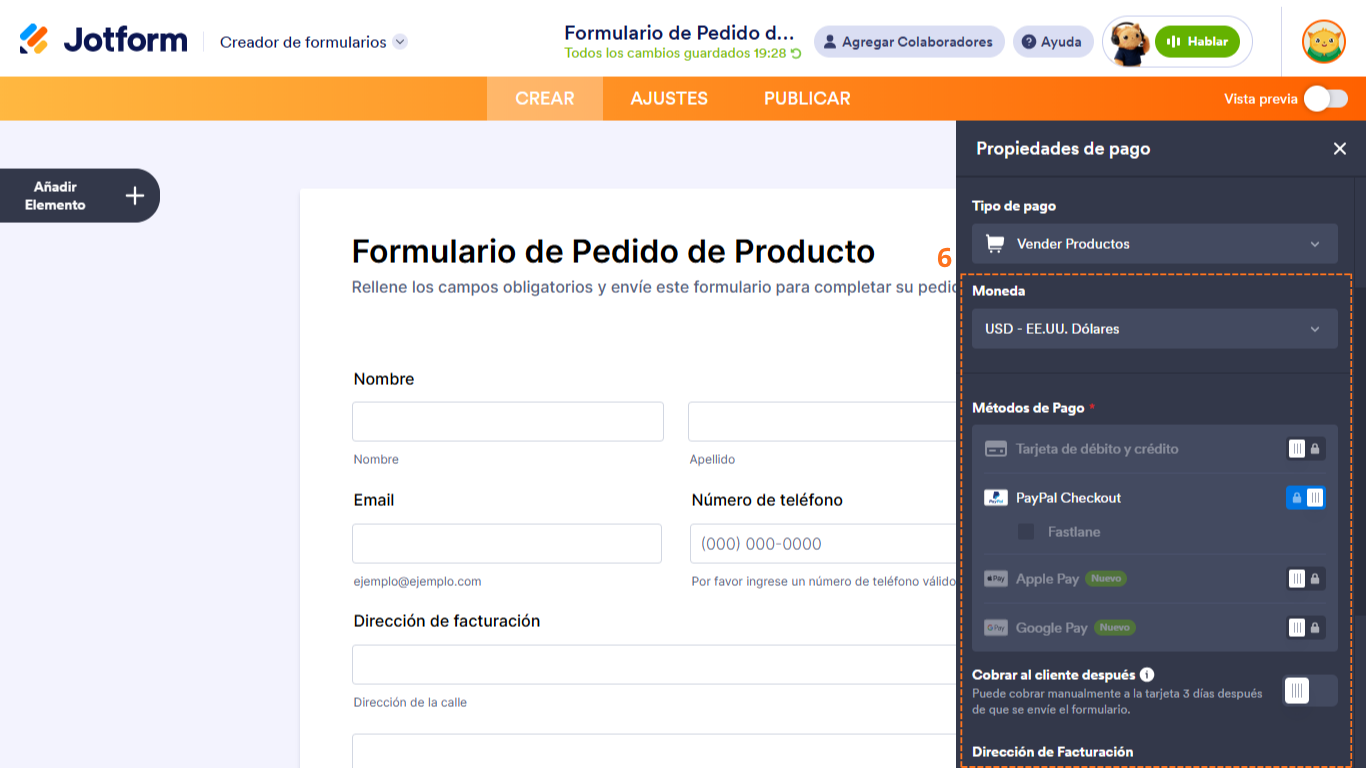The width and height of the screenshot is (1366, 768).
Task: Click the Apellido last name input field
Action: click(822, 422)
